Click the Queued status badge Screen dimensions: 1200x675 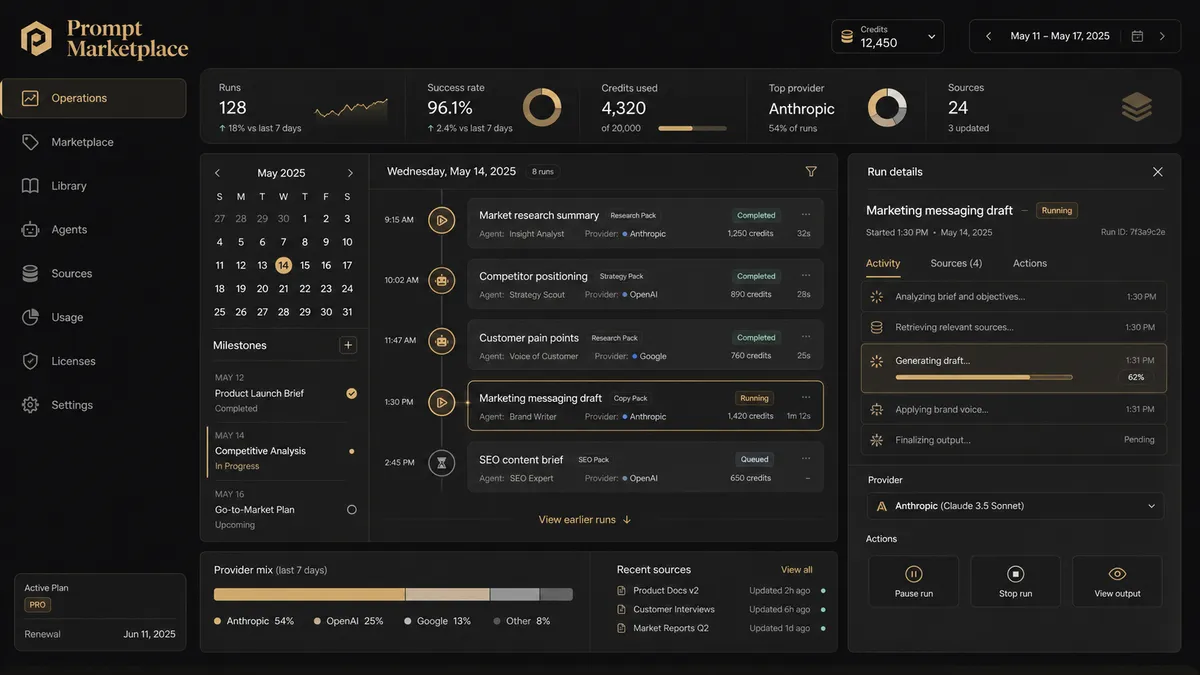pyautogui.click(x=755, y=459)
